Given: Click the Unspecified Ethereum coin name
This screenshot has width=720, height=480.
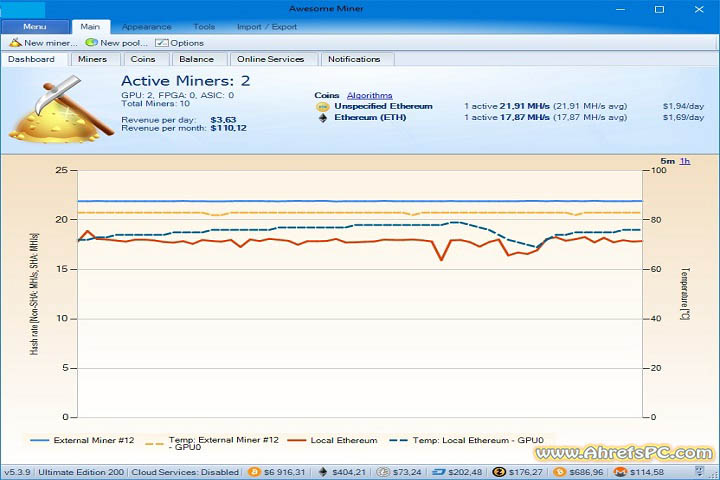Looking at the screenshot, I should pyautogui.click(x=383, y=106).
